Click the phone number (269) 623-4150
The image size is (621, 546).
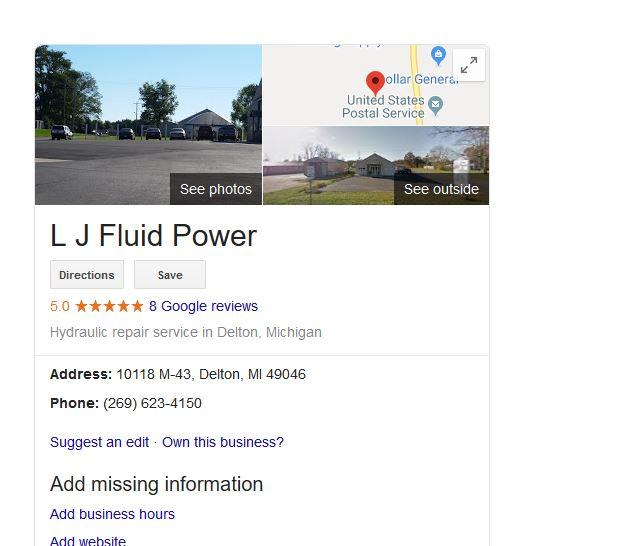click(x=152, y=403)
